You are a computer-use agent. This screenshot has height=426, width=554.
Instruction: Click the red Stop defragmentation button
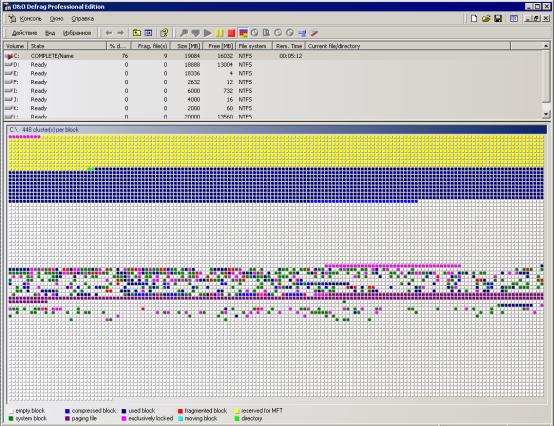[231, 33]
